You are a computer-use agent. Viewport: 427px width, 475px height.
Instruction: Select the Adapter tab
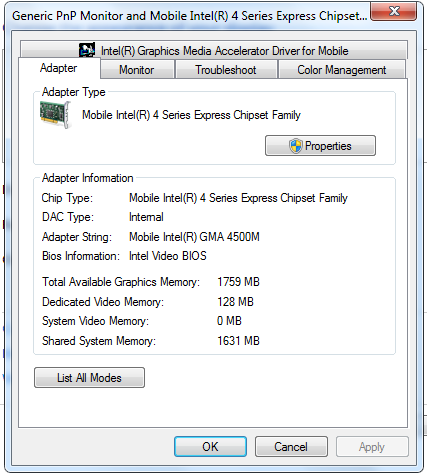(x=59, y=68)
